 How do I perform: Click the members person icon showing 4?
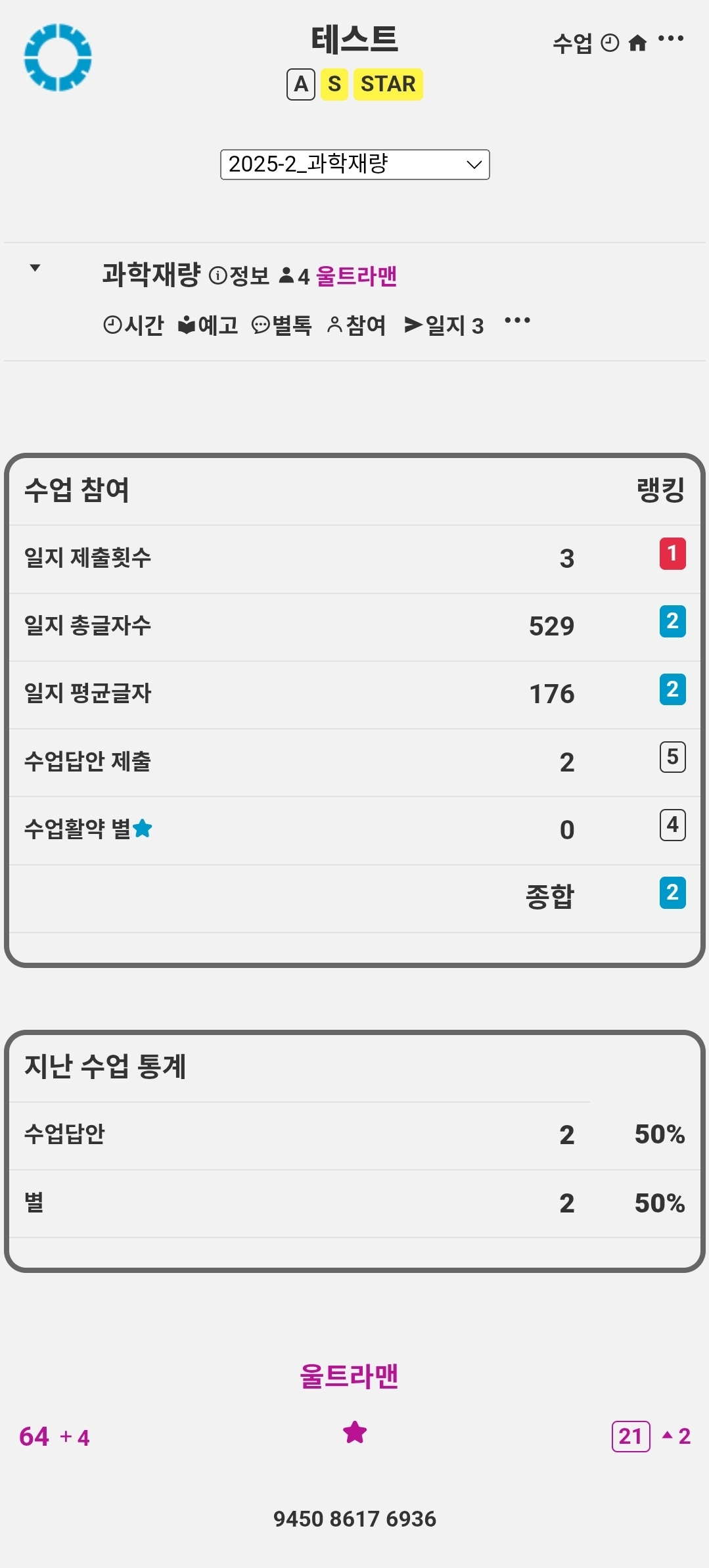pos(286,276)
